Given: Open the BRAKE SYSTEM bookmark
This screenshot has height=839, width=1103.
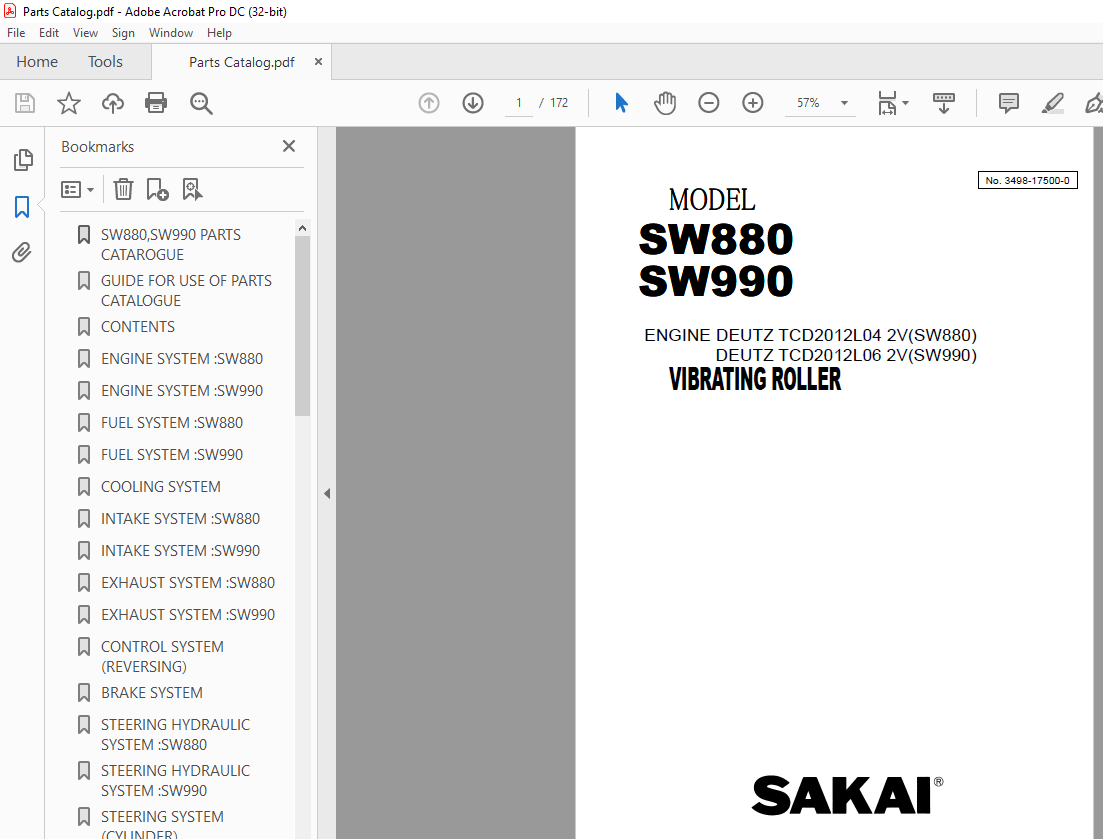Looking at the screenshot, I should click(152, 693).
